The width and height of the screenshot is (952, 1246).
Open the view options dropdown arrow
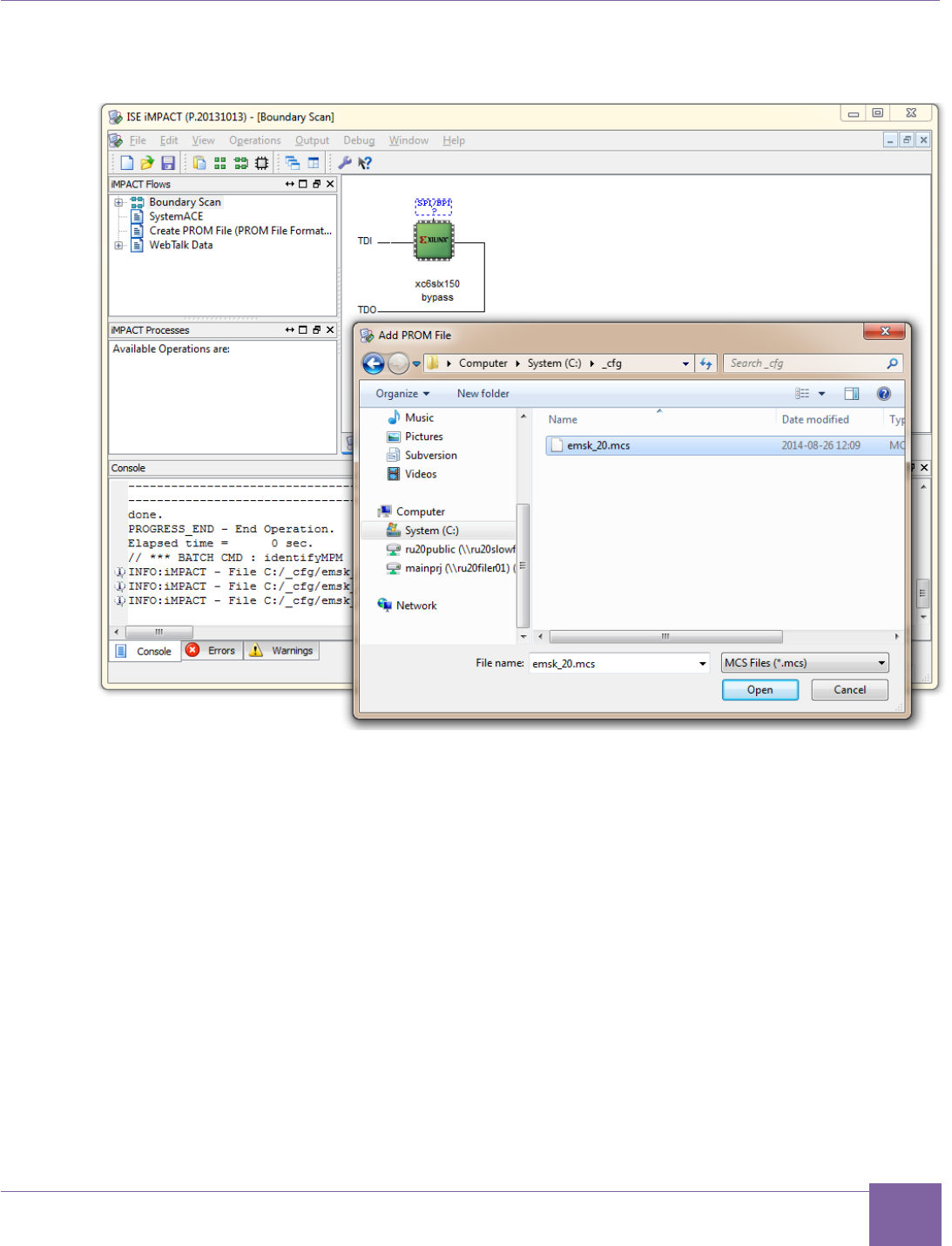821,394
